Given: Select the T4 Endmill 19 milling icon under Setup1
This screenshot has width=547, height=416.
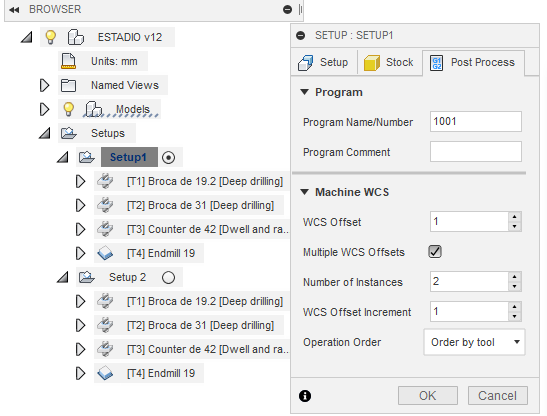Looking at the screenshot, I should tap(105, 253).
